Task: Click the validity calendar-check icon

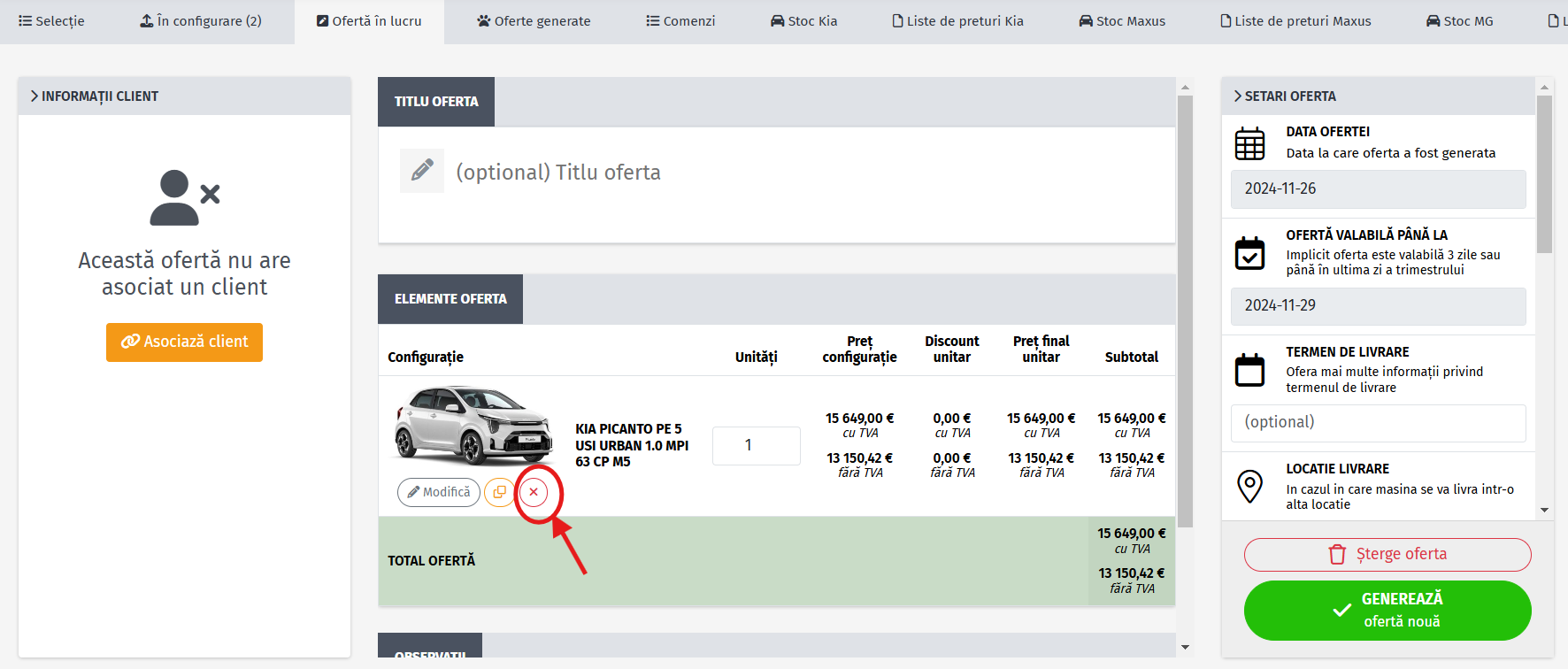Action: [1249, 253]
